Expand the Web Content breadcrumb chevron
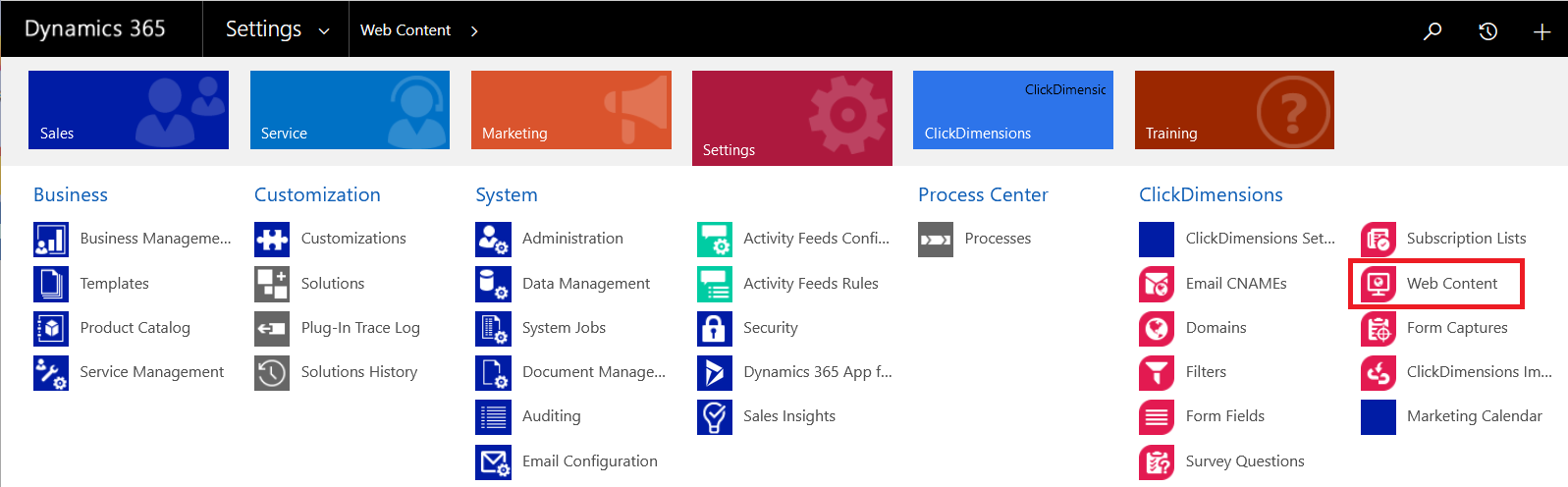Image resolution: width=1568 pixels, height=487 pixels. point(474,31)
